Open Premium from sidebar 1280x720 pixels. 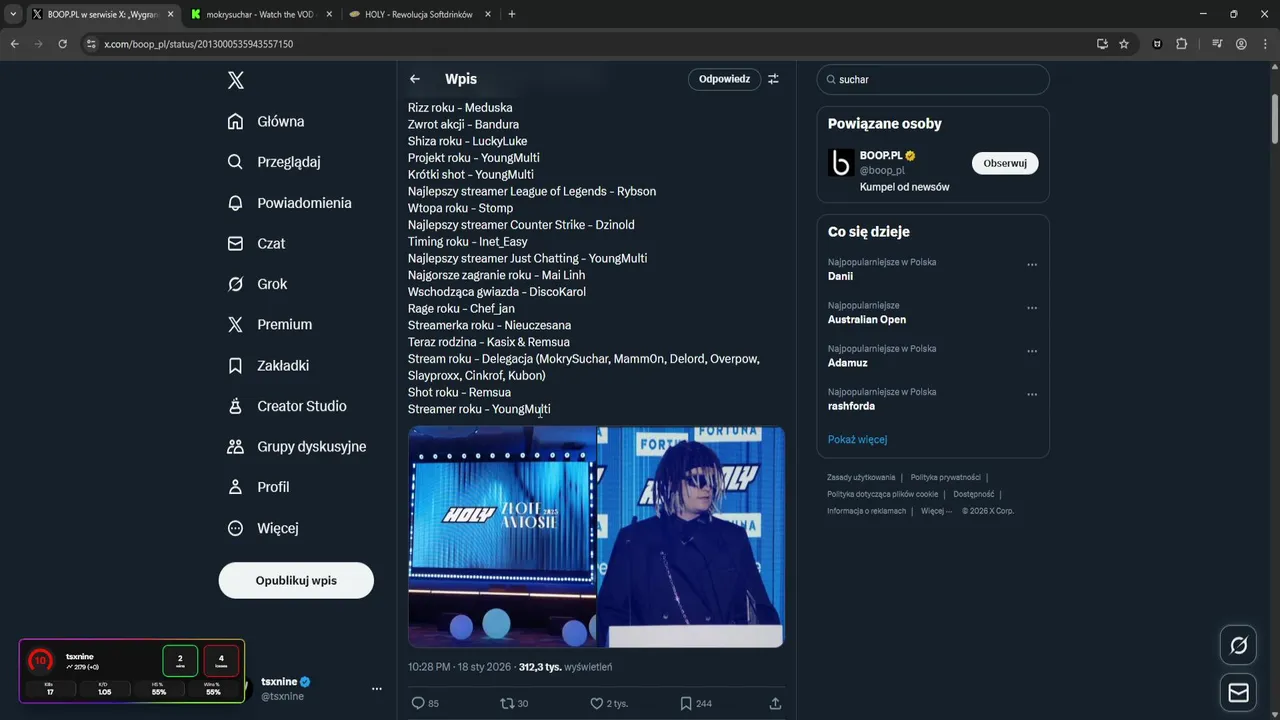[269, 324]
